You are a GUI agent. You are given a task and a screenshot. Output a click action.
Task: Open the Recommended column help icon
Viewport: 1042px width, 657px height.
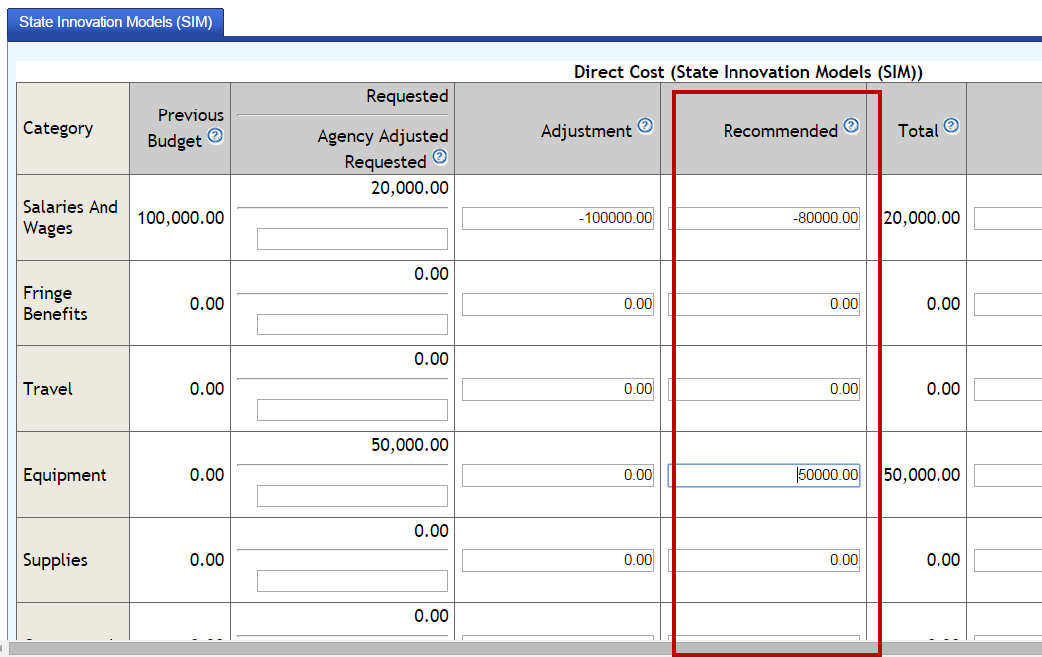pyautogui.click(x=851, y=126)
